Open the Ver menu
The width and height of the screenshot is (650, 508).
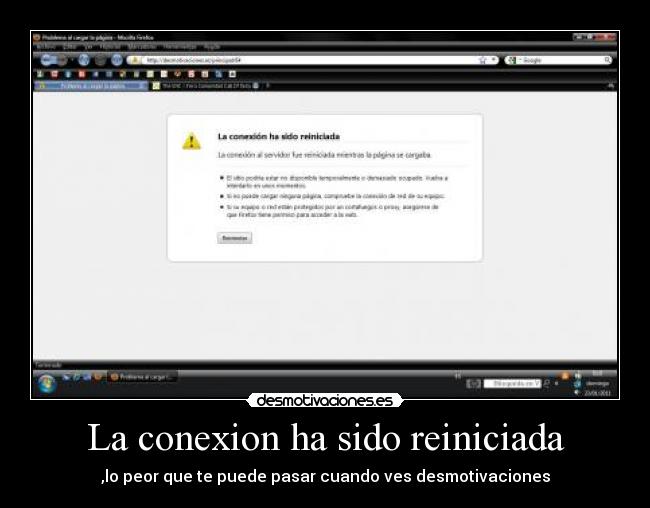pyautogui.click(x=88, y=46)
